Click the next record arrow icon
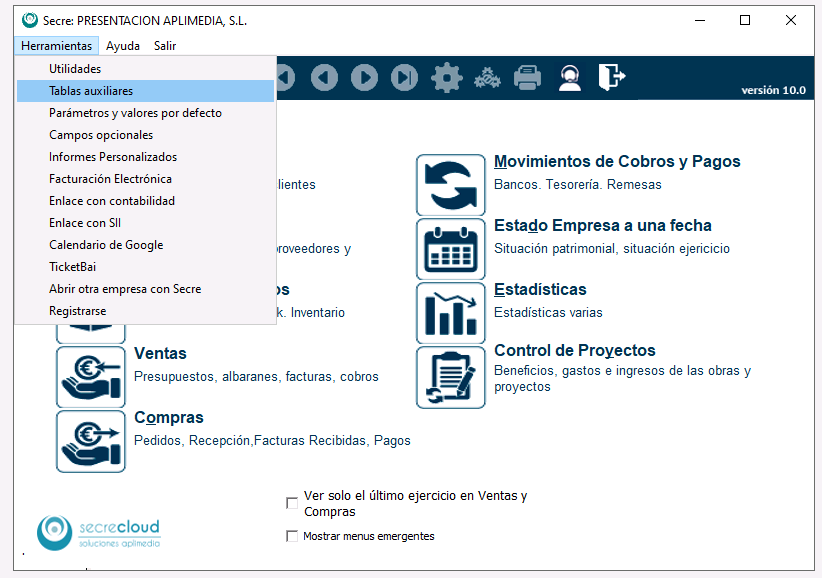 point(364,77)
